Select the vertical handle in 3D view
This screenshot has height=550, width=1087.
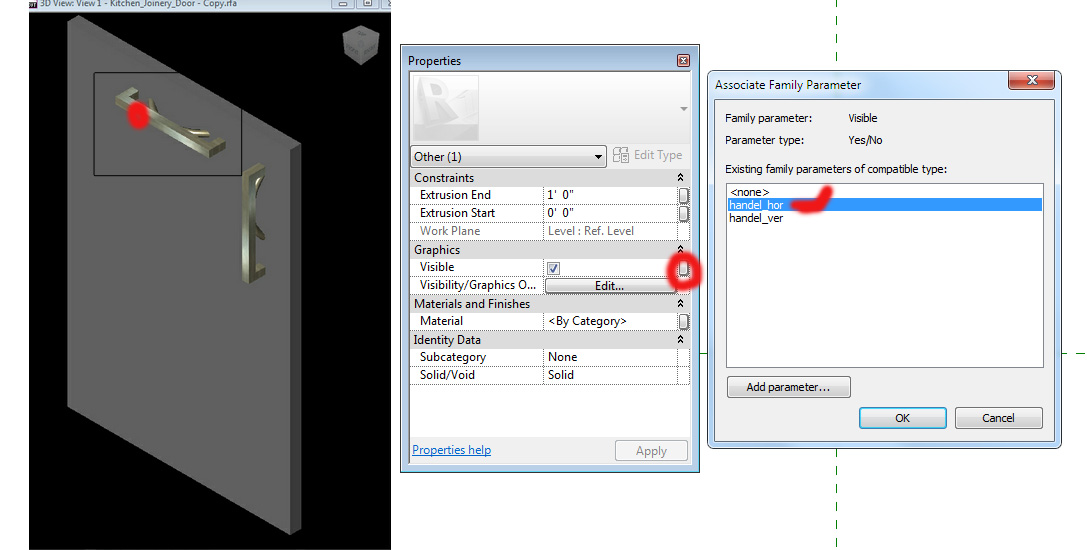tap(254, 223)
